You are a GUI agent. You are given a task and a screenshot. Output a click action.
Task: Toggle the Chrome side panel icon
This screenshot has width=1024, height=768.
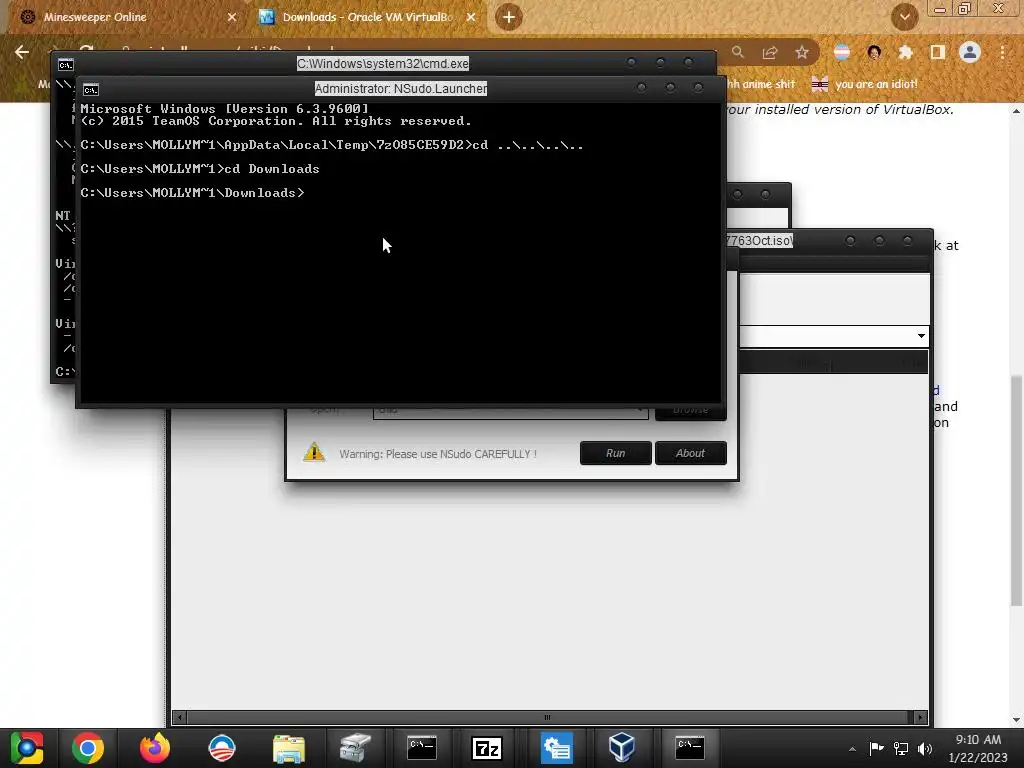[x=938, y=52]
